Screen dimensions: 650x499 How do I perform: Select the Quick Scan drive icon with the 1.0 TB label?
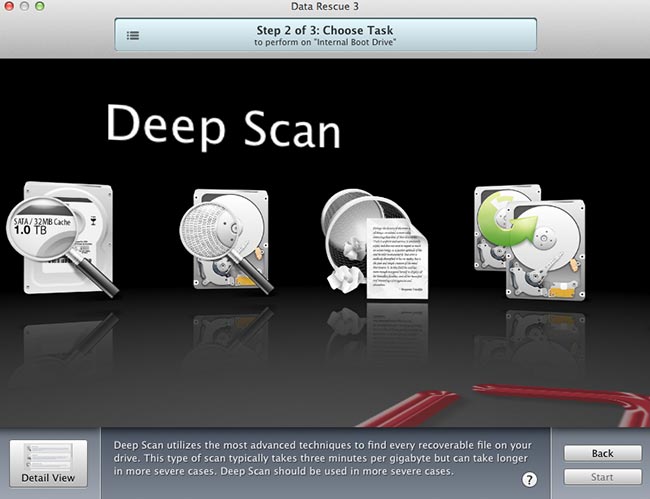point(62,239)
